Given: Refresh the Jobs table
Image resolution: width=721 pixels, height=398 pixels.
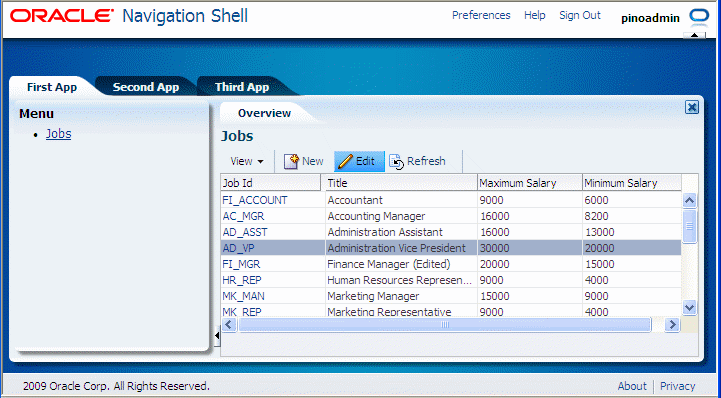Looking at the screenshot, I should click(418, 161).
